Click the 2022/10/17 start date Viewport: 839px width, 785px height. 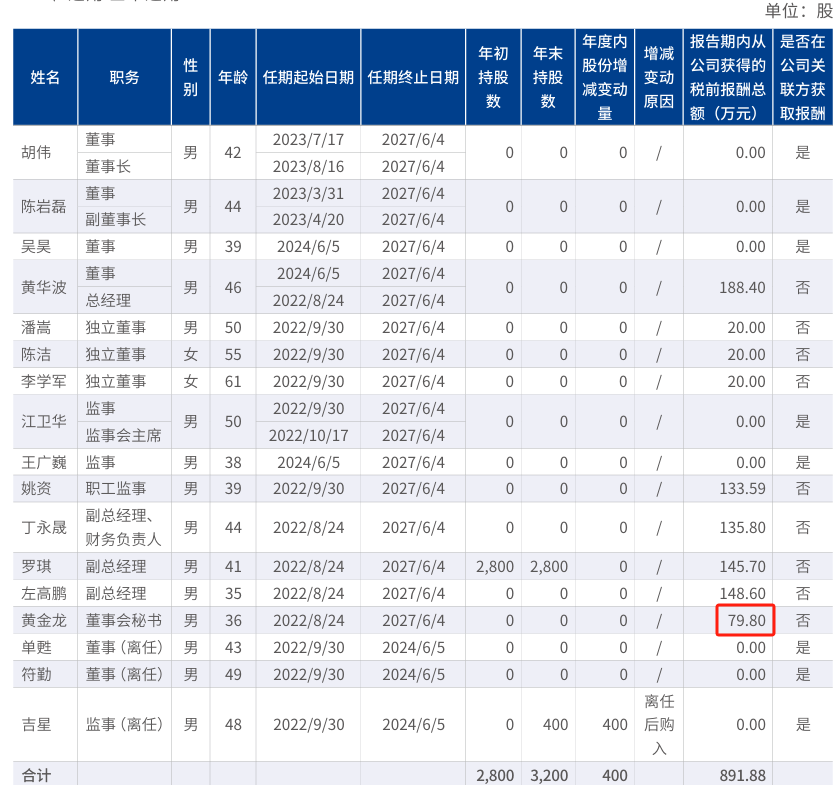(308, 435)
